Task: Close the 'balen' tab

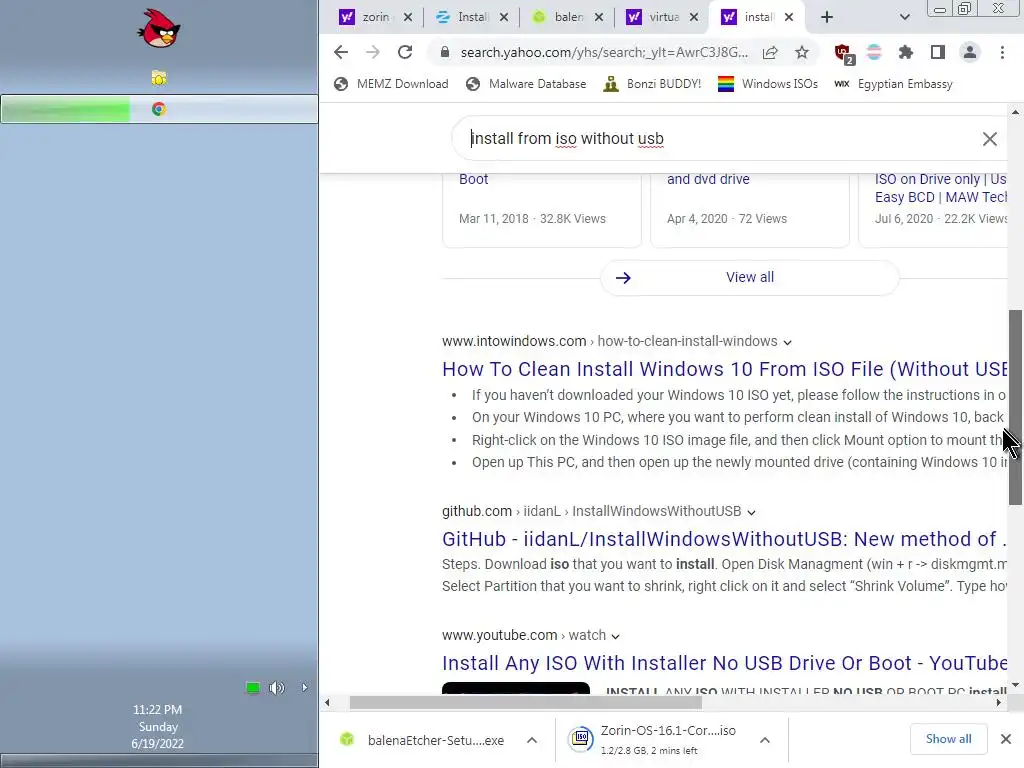Action: coord(599,17)
